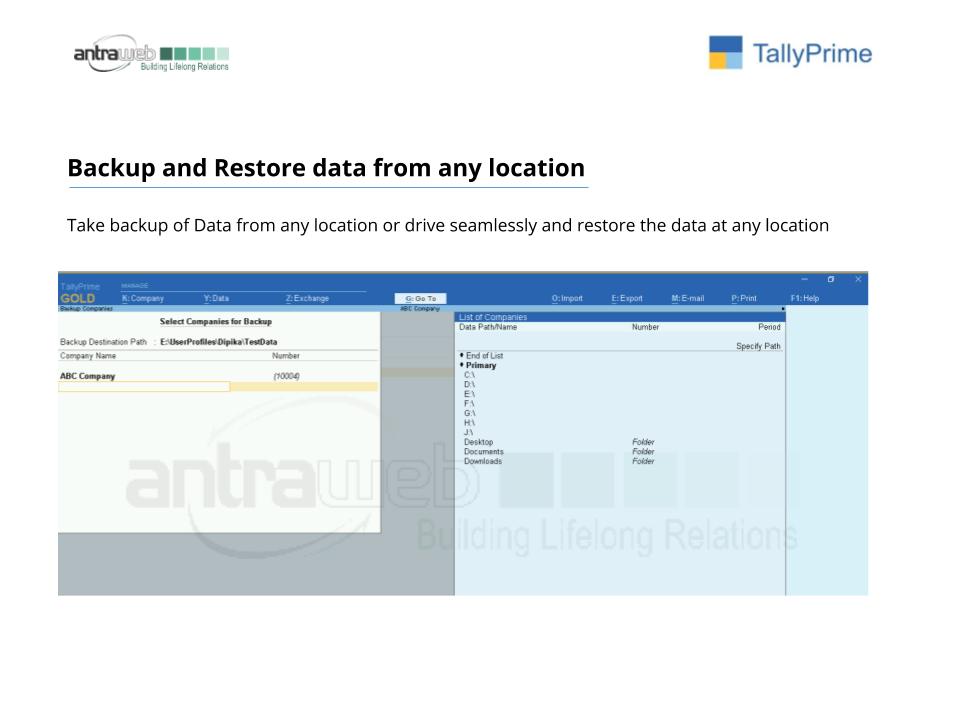Select the D:\ drive in list

[469, 384]
